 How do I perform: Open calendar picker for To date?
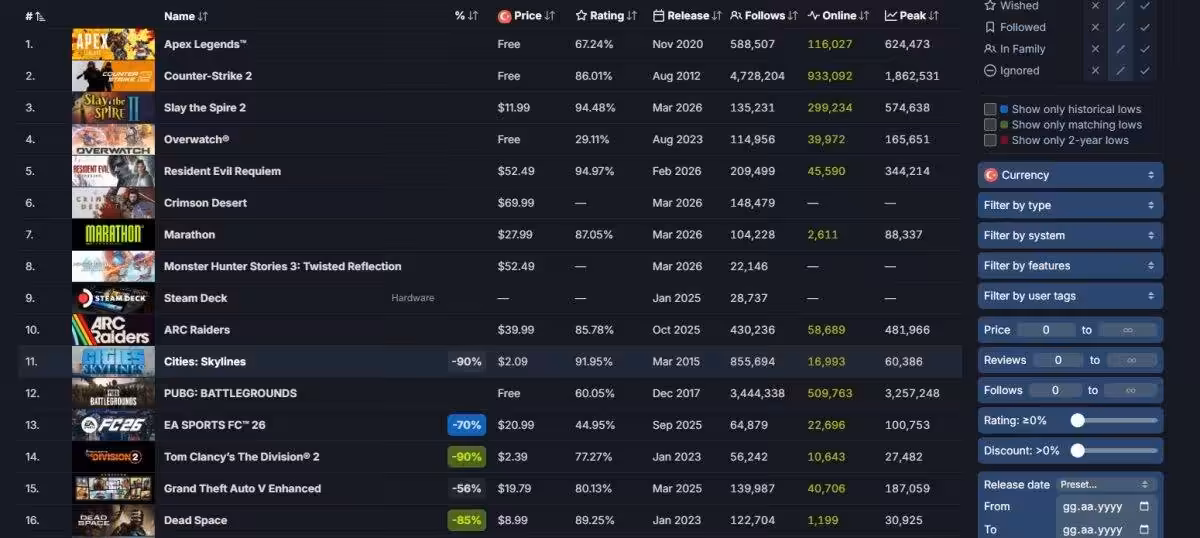pyautogui.click(x=1144, y=529)
